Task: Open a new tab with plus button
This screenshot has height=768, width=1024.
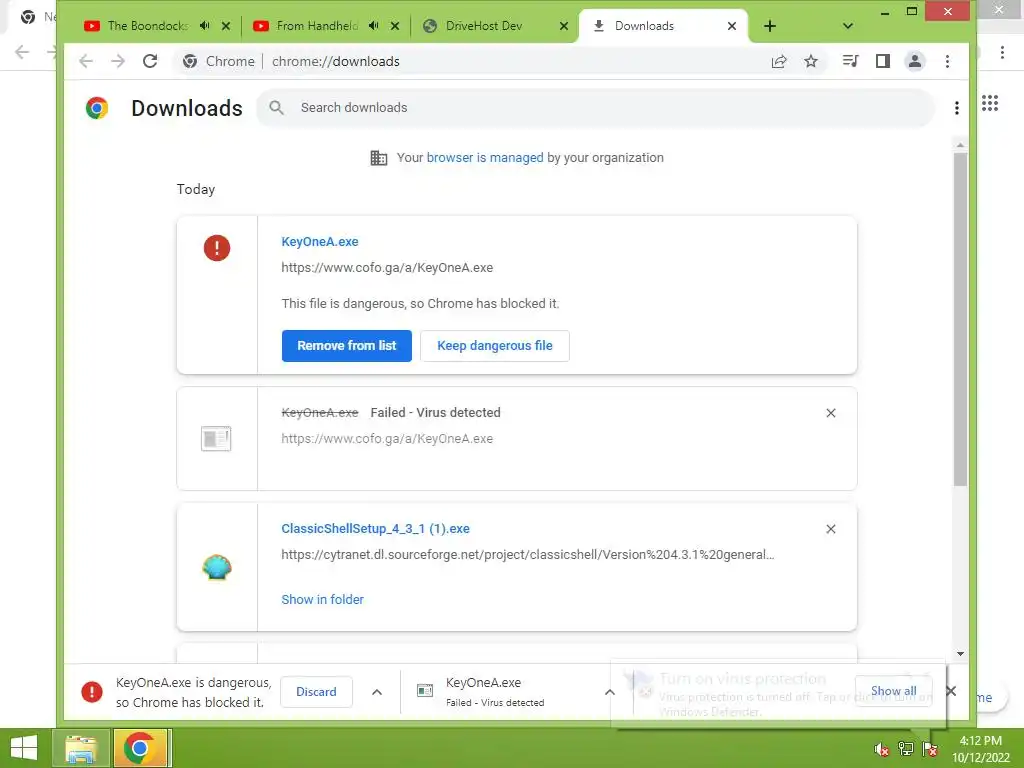Action: 770,26
